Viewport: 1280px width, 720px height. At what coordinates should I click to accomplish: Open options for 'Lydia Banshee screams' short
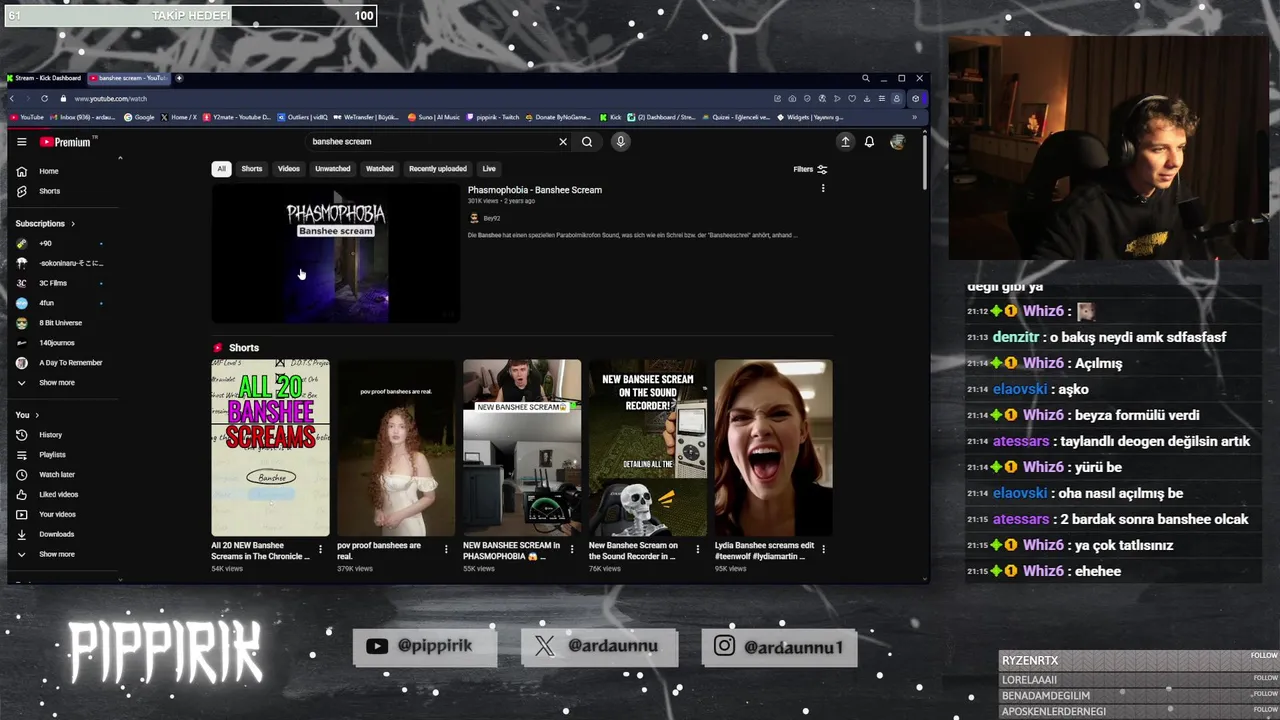[824, 549]
